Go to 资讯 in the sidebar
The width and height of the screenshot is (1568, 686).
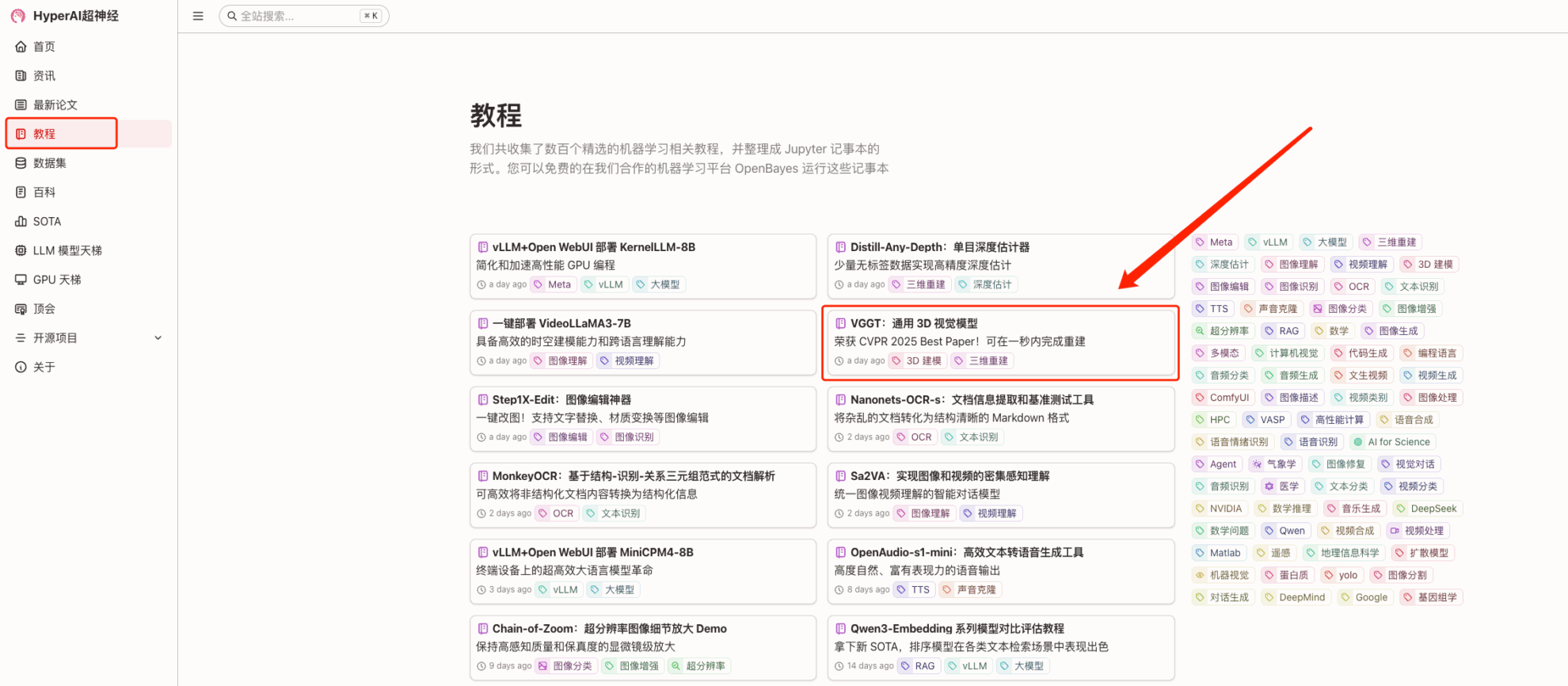(x=44, y=76)
